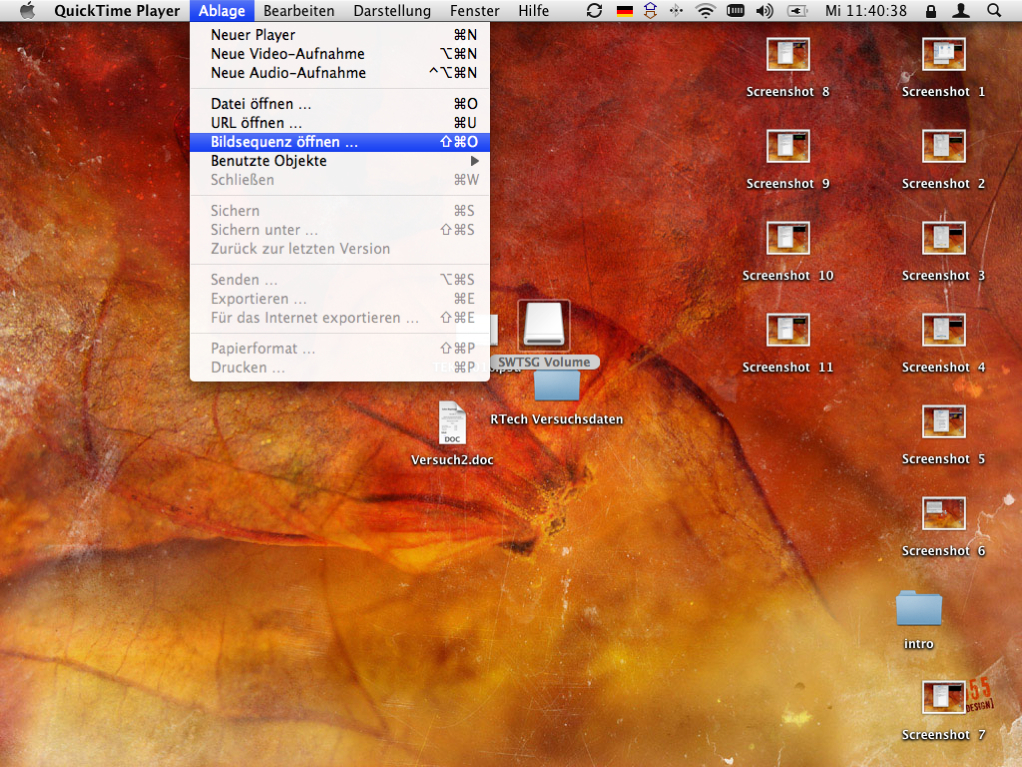Expand the Benutzte Objekte submenu
1022x767 pixels.
pos(340,160)
